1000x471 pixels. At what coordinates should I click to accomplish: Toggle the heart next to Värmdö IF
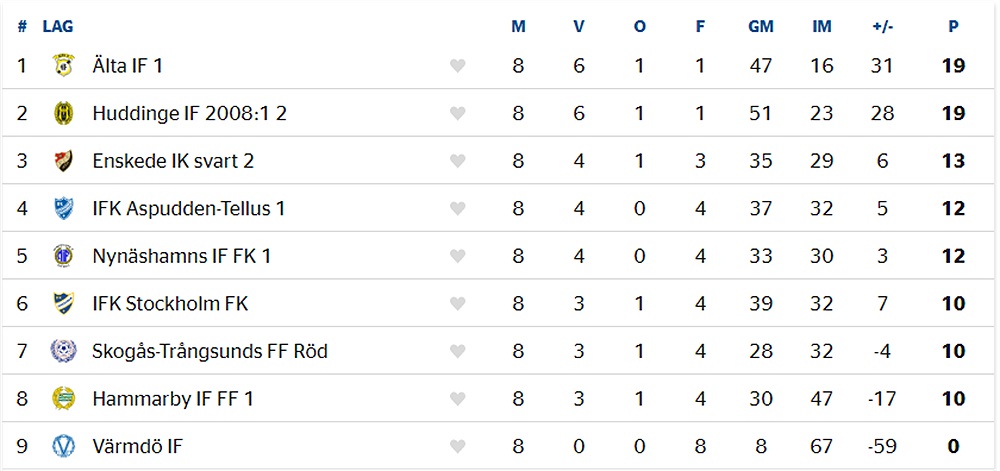click(x=457, y=447)
